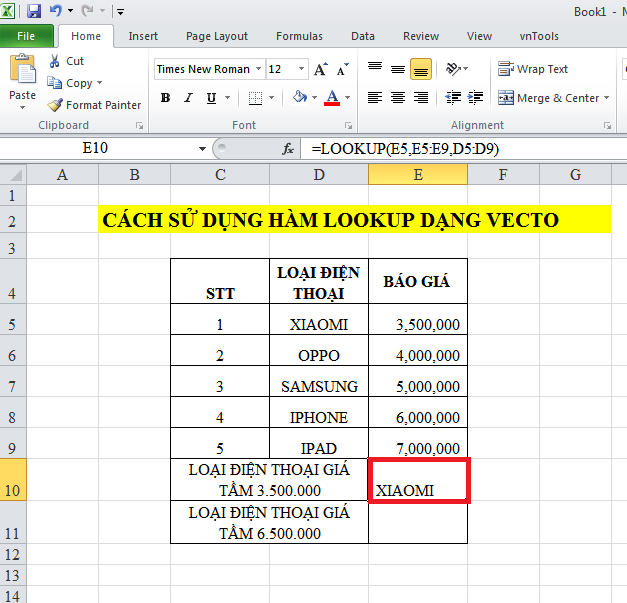Click the Excel application icon in title bar
This screenshot has height=603, width=627.
click(x=8, y=11)
